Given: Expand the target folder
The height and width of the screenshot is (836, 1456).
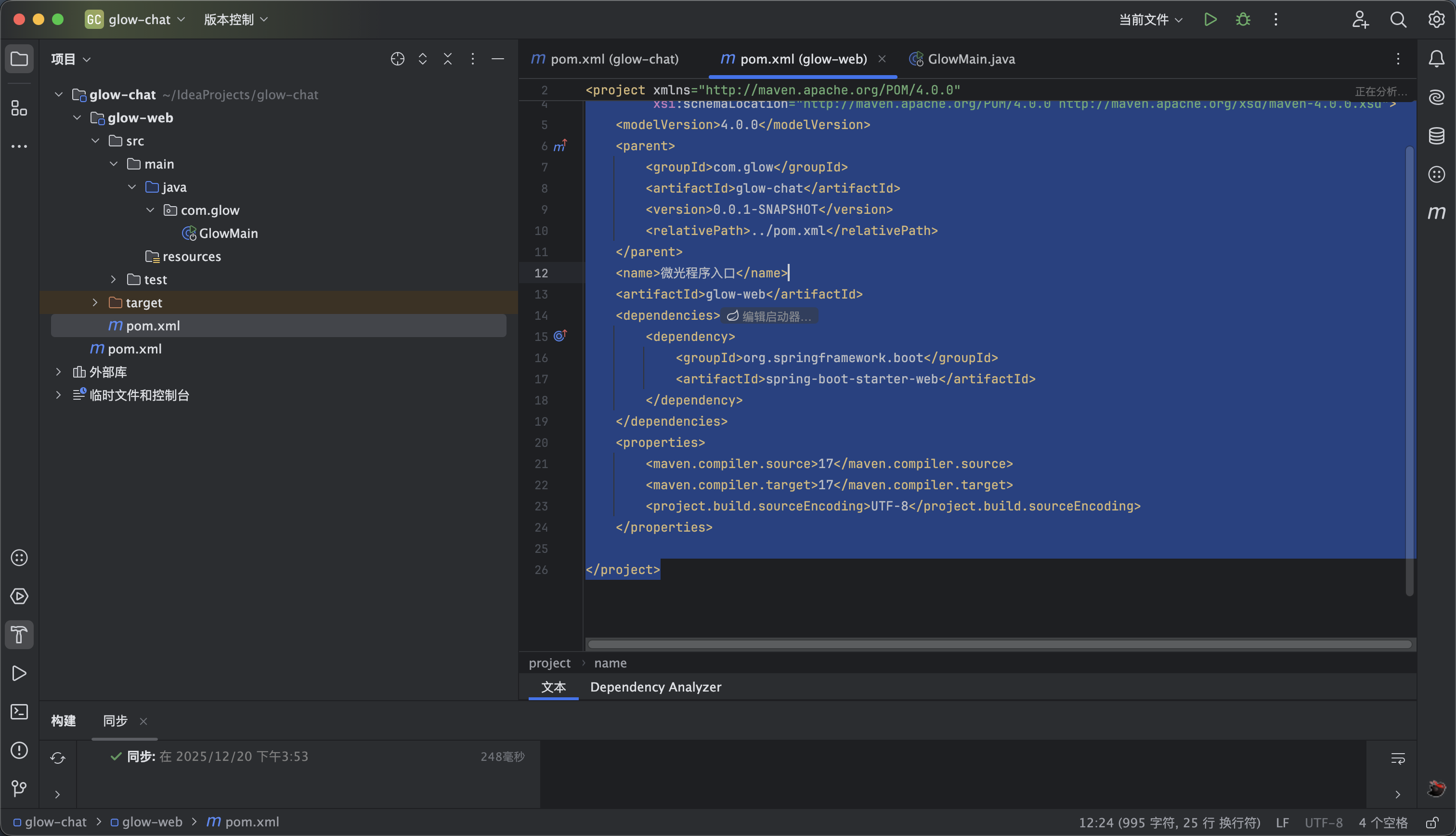Looking at the screenshot, I should tap(95, 302).
